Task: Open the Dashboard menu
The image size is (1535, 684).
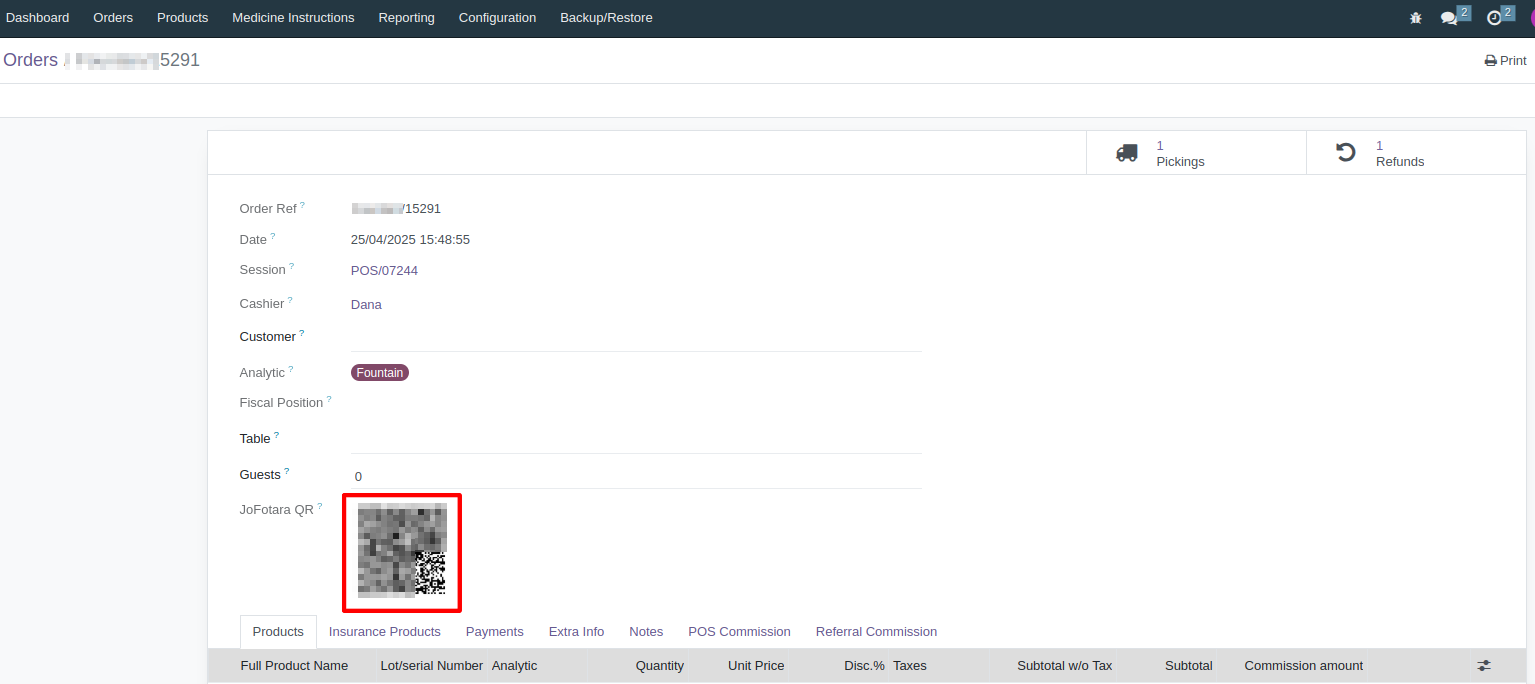Action: click(x=38, y=18)
